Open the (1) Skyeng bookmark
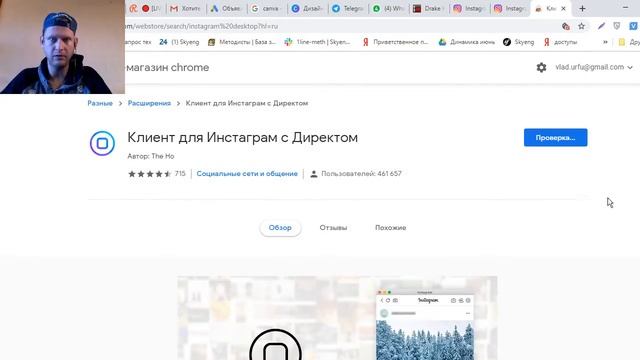640x360 pixels. (179, 42)
